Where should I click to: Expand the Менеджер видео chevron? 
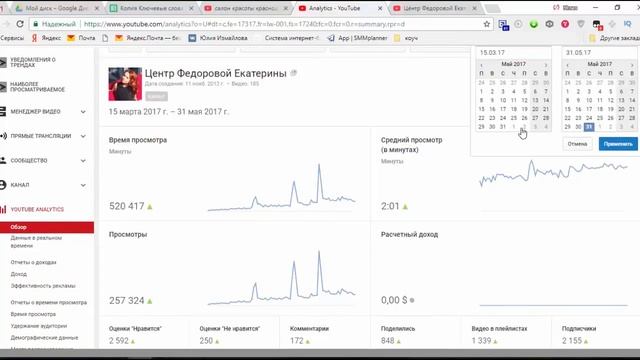click(83, 111)
